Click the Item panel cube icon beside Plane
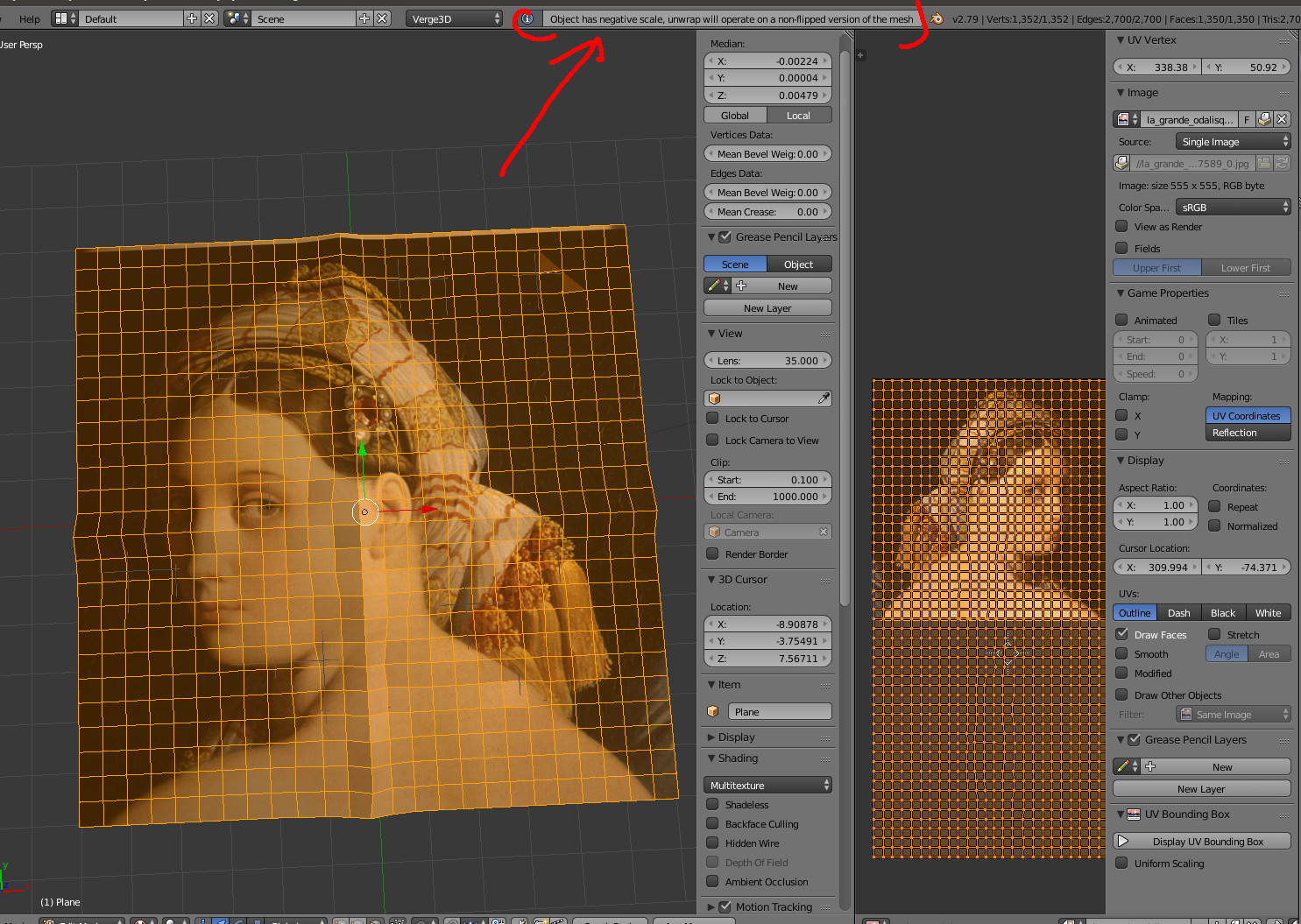Image resolution: width=1301 pixels, height=924 pixels. (713, 711)
